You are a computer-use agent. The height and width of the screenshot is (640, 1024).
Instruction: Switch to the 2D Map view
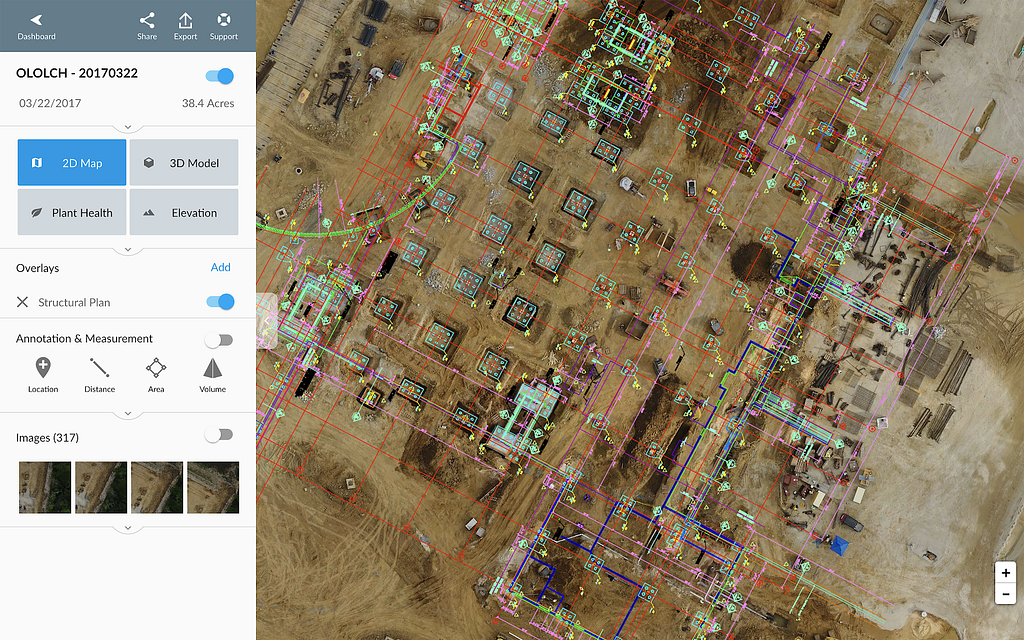pyautogui.click(x=72, y=163)
